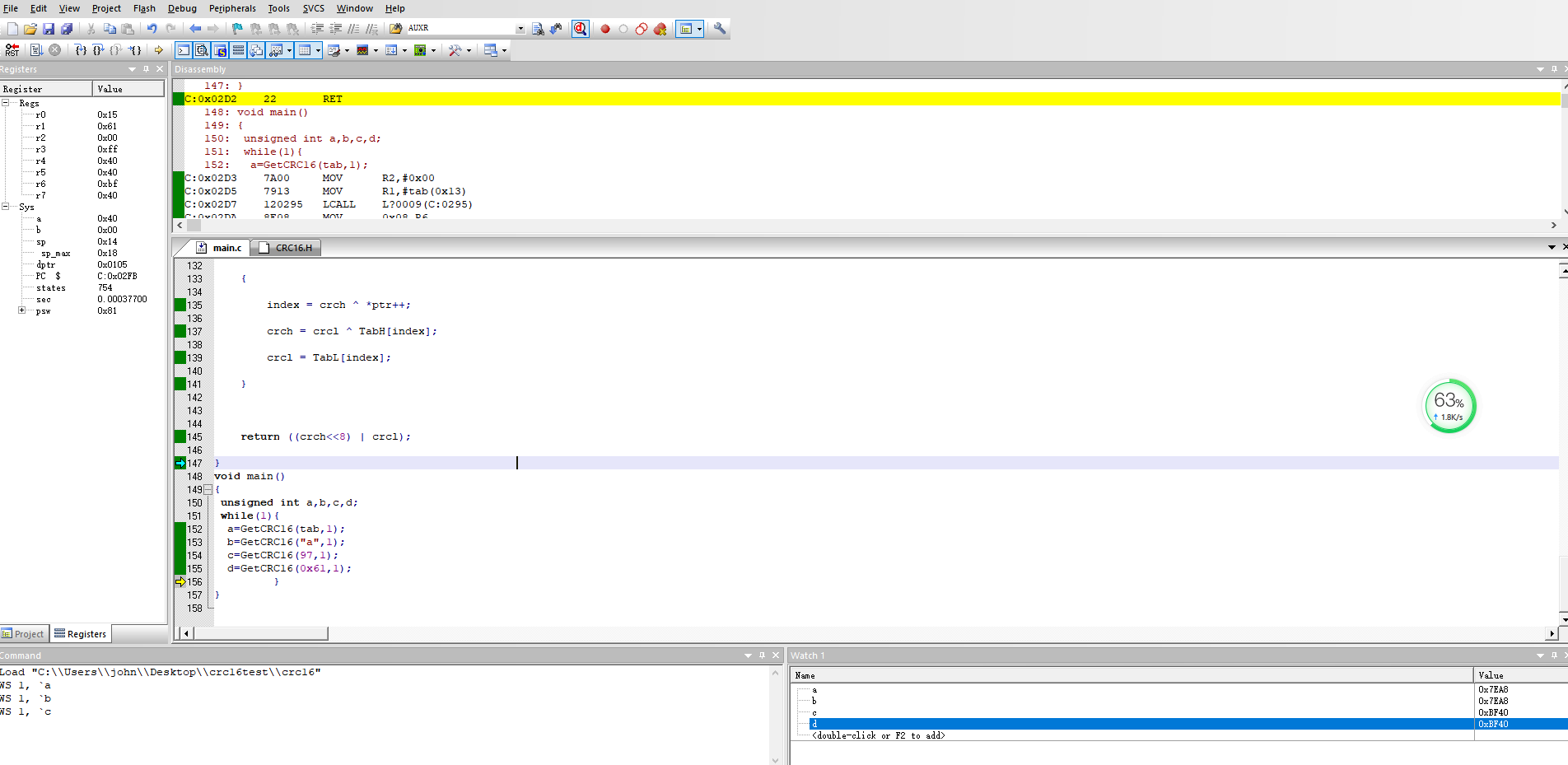Toggle bookmark flag icon
Screen dimensions: 1568x765
tap(237, 29)
